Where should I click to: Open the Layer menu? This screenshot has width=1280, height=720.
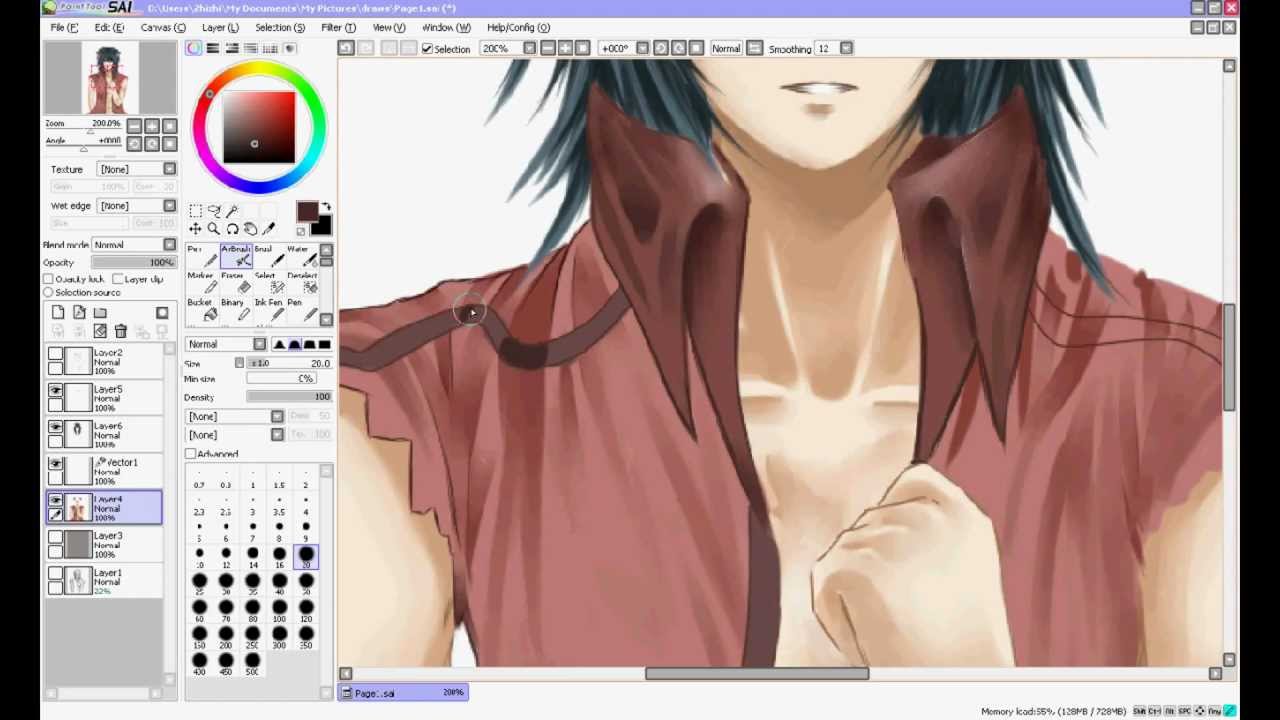pos(220,27)
